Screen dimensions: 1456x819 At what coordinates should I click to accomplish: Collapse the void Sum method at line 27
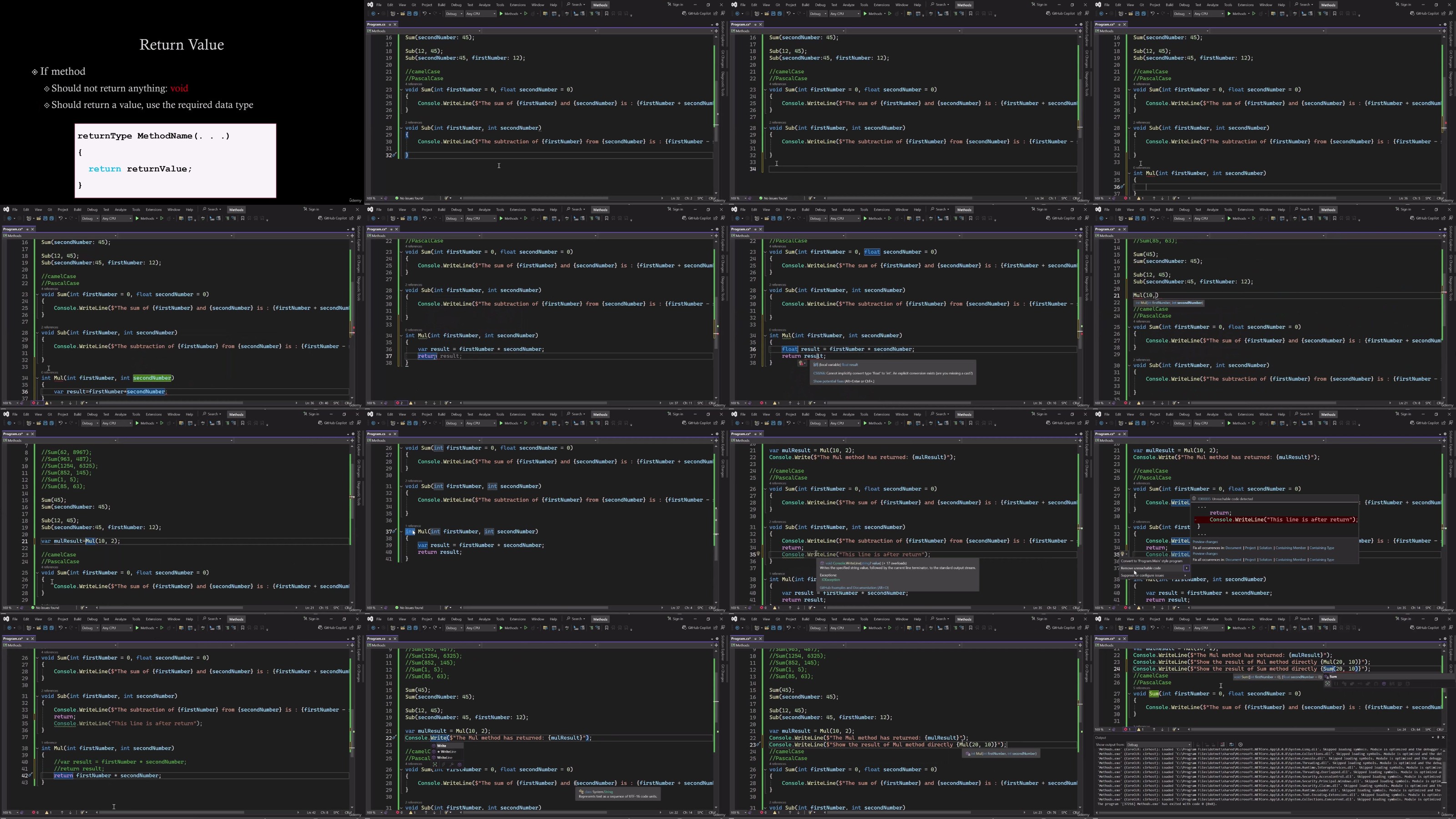[x=1129, y=693]
